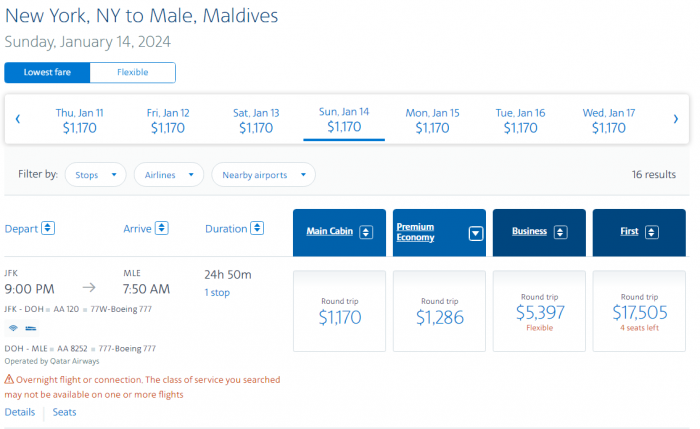
Task: Expand the Nearby airports filter
Action: click(x=263, y=175)
